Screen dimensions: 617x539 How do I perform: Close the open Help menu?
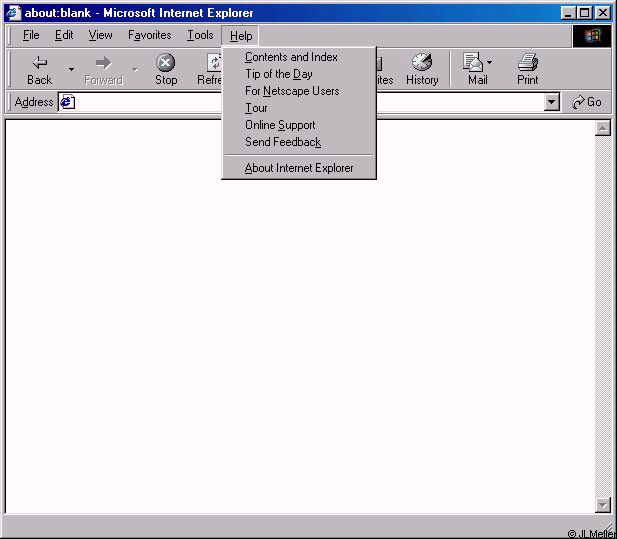(240, 36)
